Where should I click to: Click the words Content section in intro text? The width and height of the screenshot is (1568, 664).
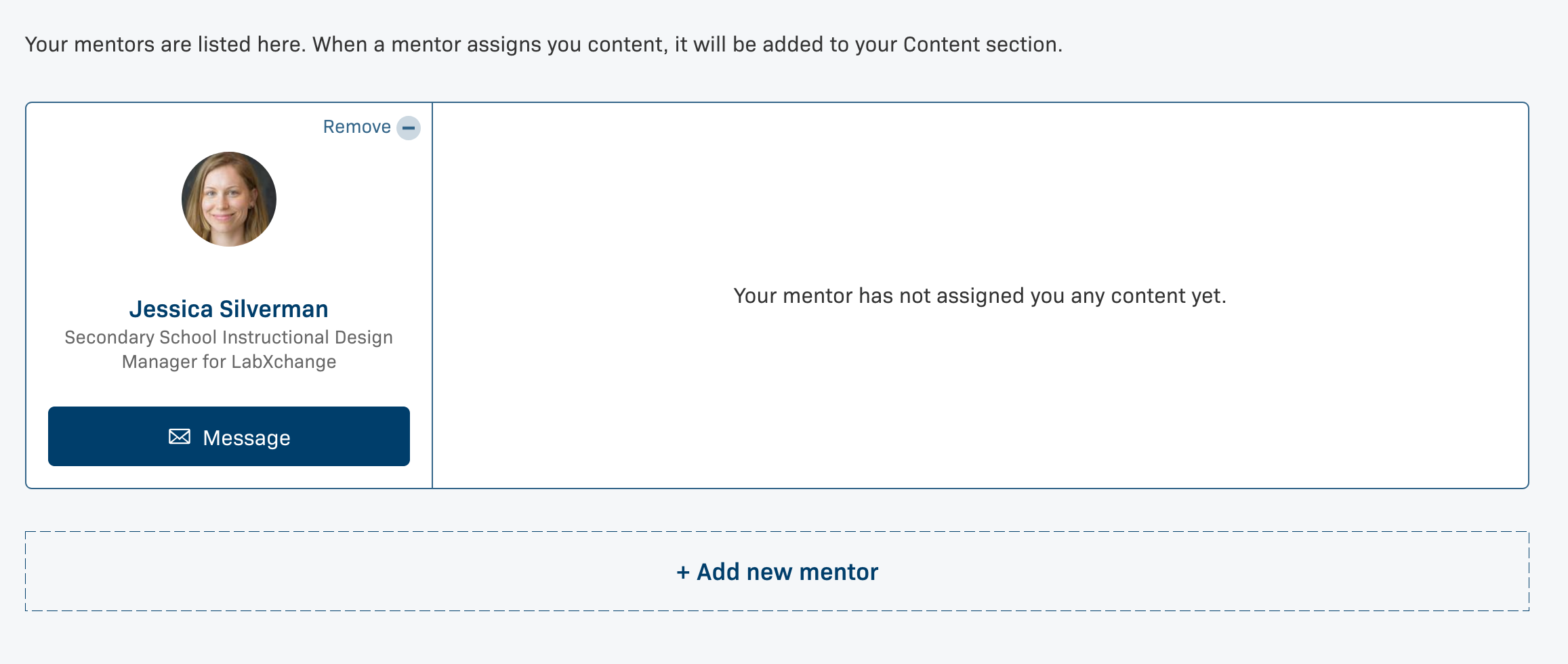coord(981,45)
